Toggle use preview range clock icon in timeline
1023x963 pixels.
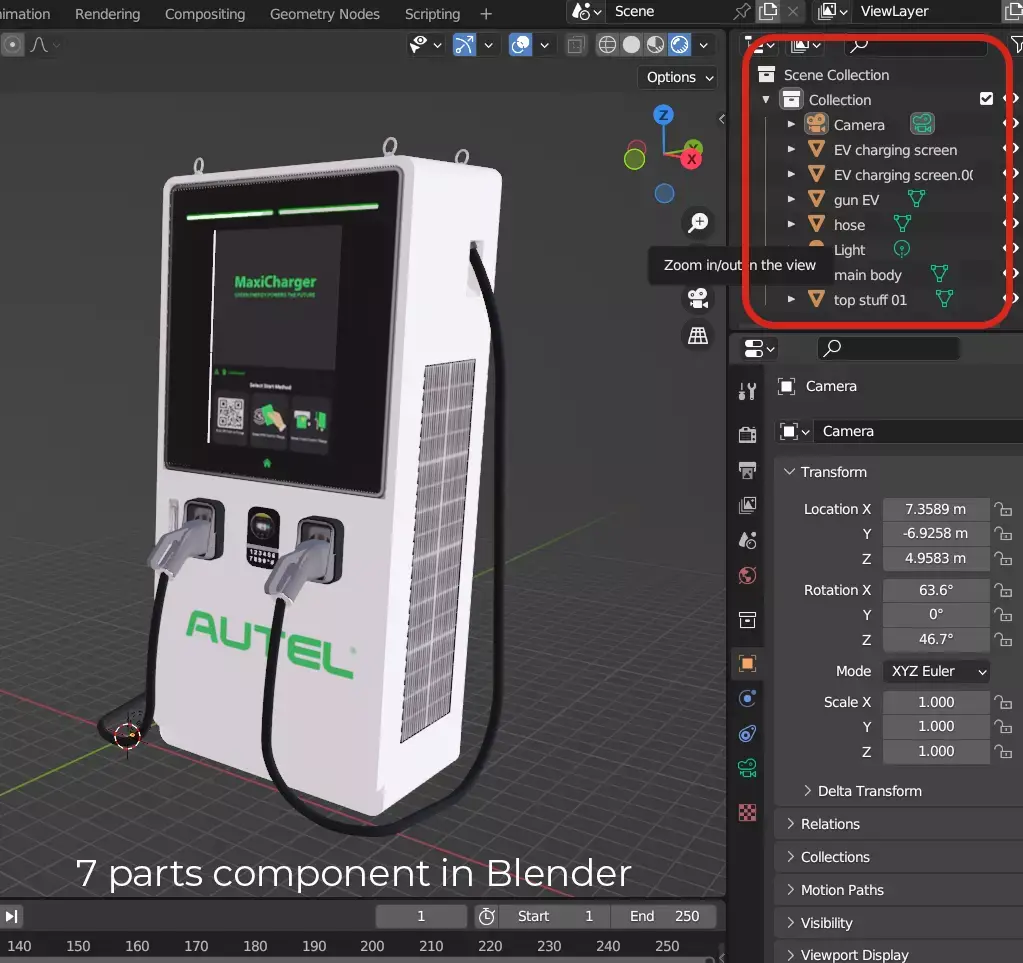pyautogui.click(x=487, y=916)
